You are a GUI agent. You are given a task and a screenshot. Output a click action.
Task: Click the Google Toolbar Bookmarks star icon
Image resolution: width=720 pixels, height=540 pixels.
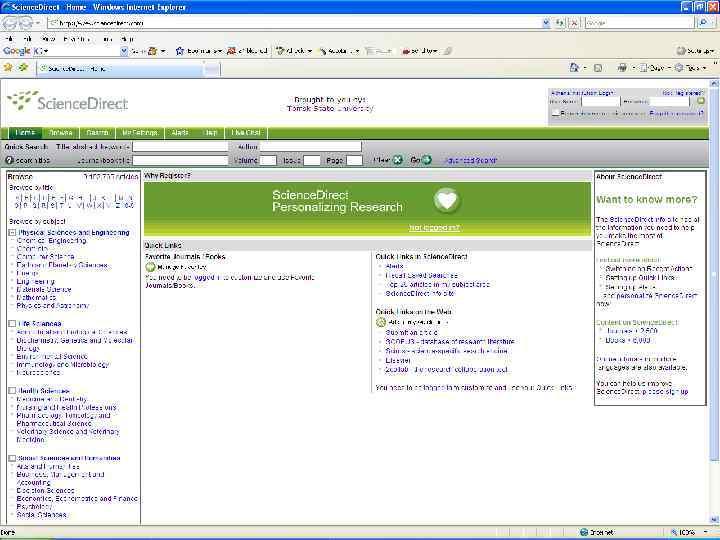(180, 51)
